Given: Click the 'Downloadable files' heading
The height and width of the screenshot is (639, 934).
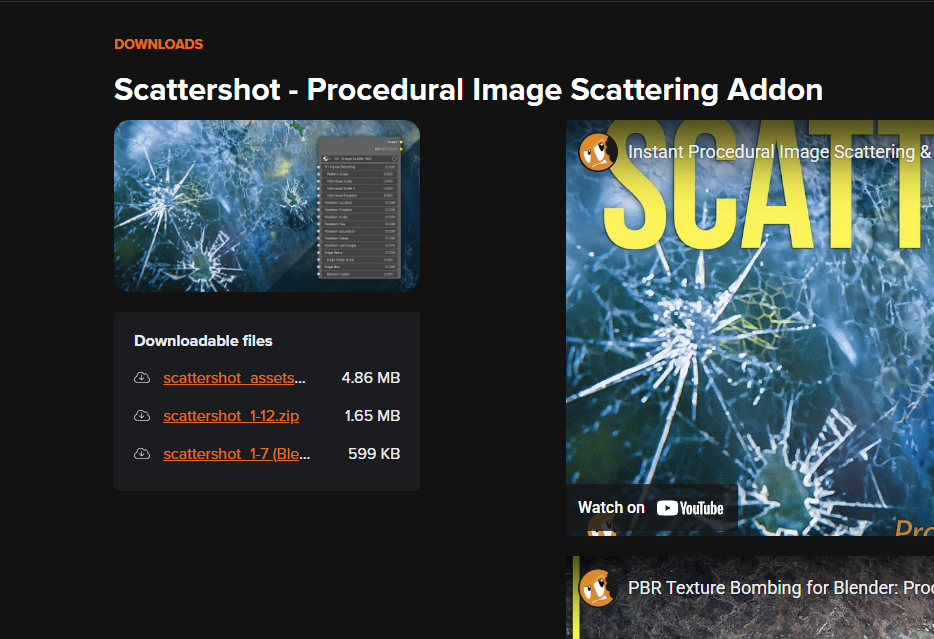Looking at the screenshot, I should tap(203, 341).
